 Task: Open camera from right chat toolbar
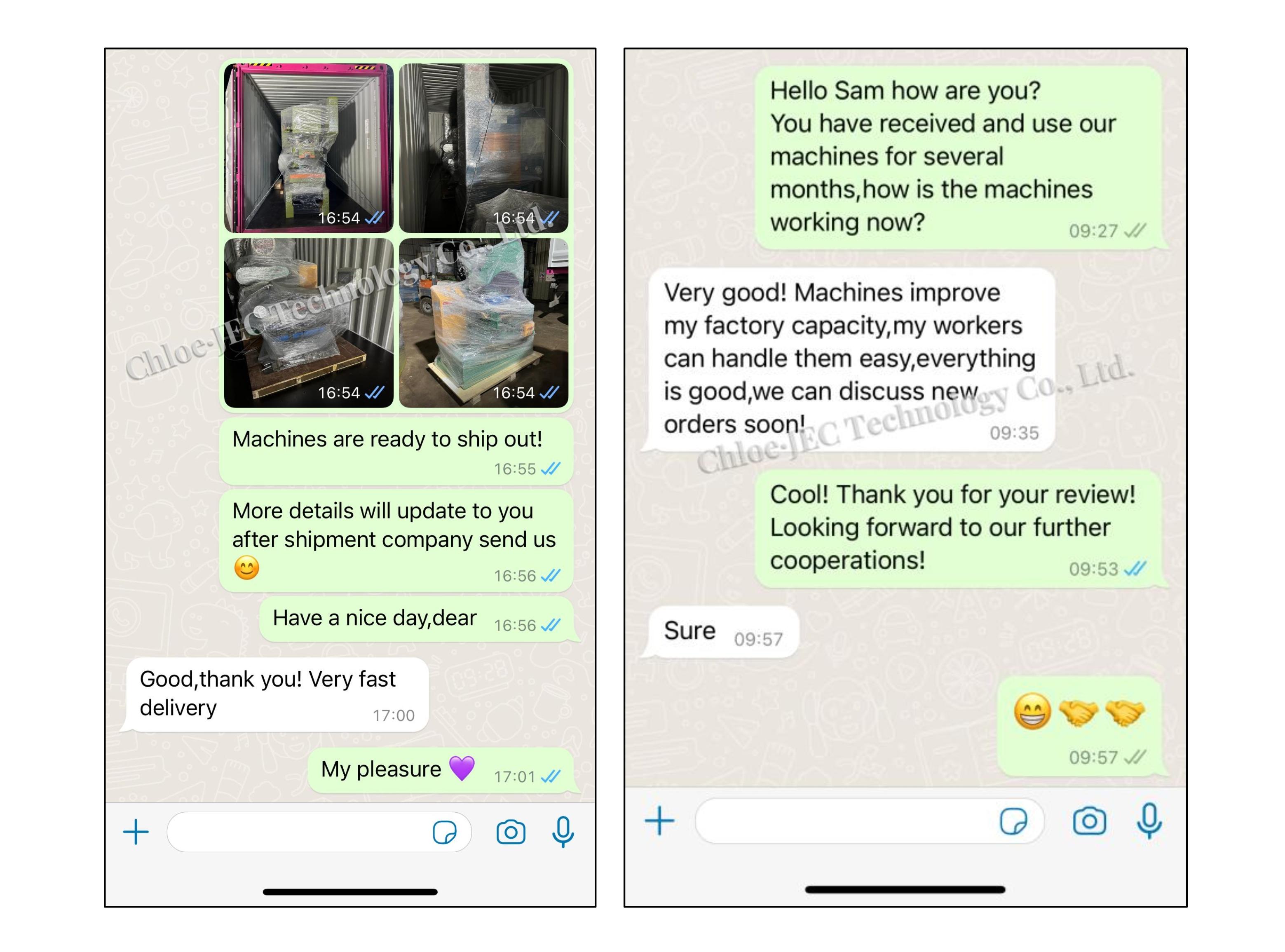[x=1089, y=821]
